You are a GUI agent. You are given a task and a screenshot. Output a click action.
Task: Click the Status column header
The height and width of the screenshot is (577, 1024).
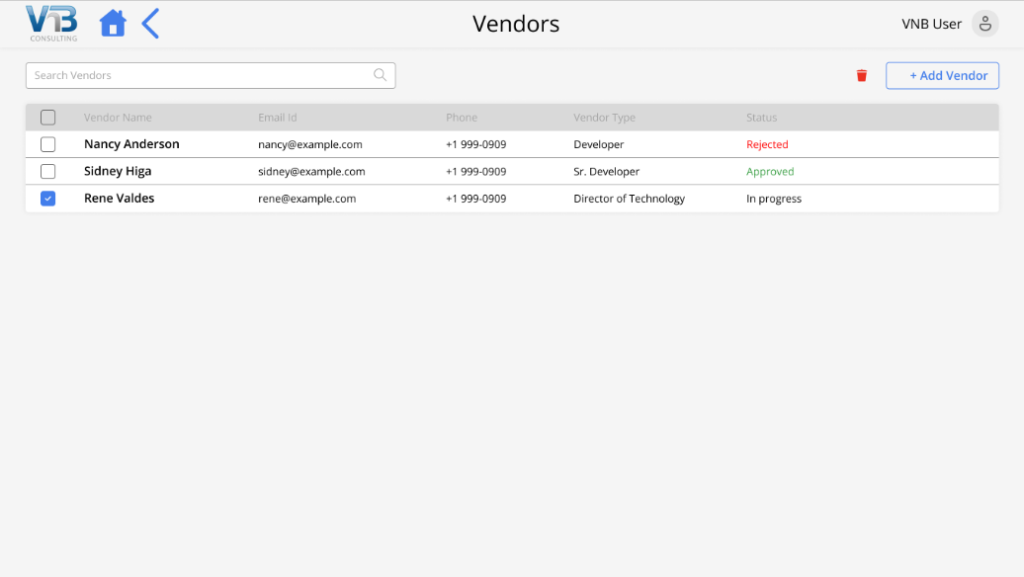pos(761,117)
